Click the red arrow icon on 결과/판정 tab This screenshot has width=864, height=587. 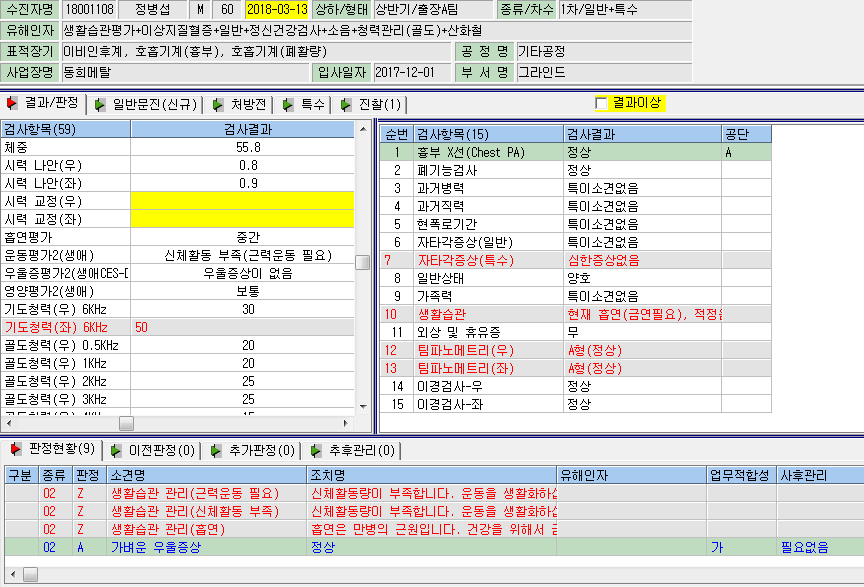[12, 103]
